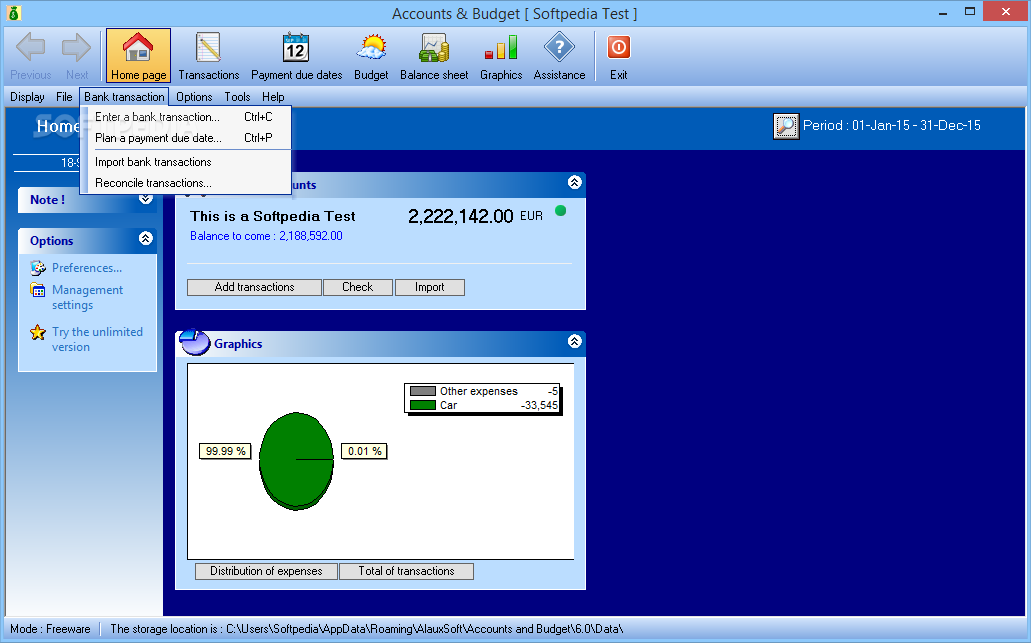Viewport: 1031px width, 643px height.
Task: Open Try the unlimited version link
Action: [97, 339]
